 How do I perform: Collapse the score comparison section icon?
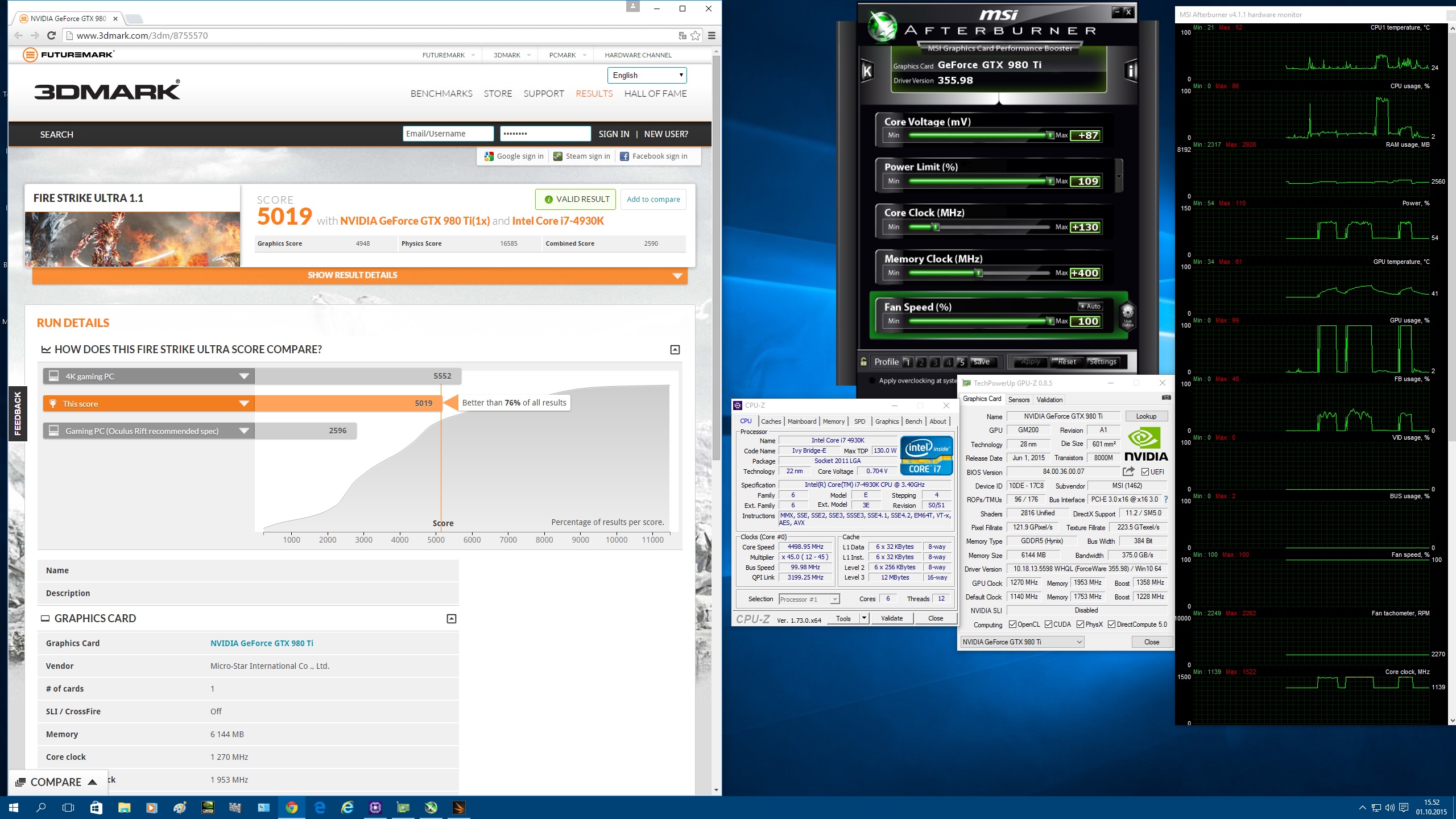(x=675, y=350)
